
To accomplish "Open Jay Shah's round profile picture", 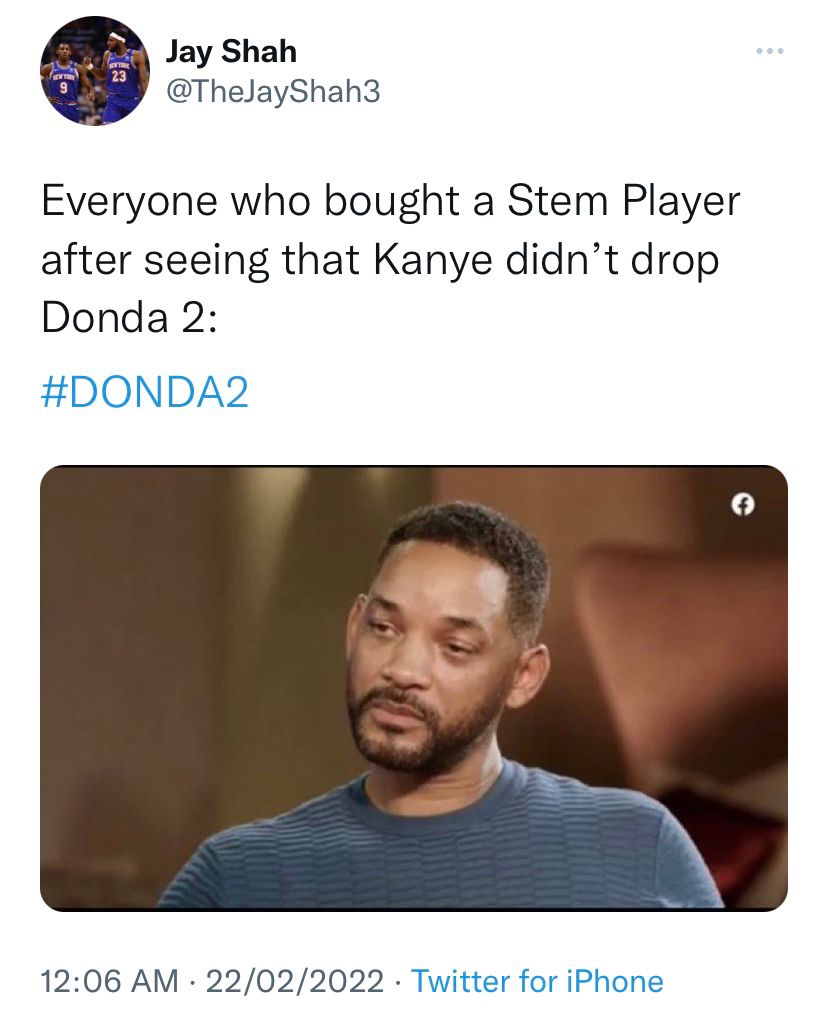I will click(x=95, y=71).
